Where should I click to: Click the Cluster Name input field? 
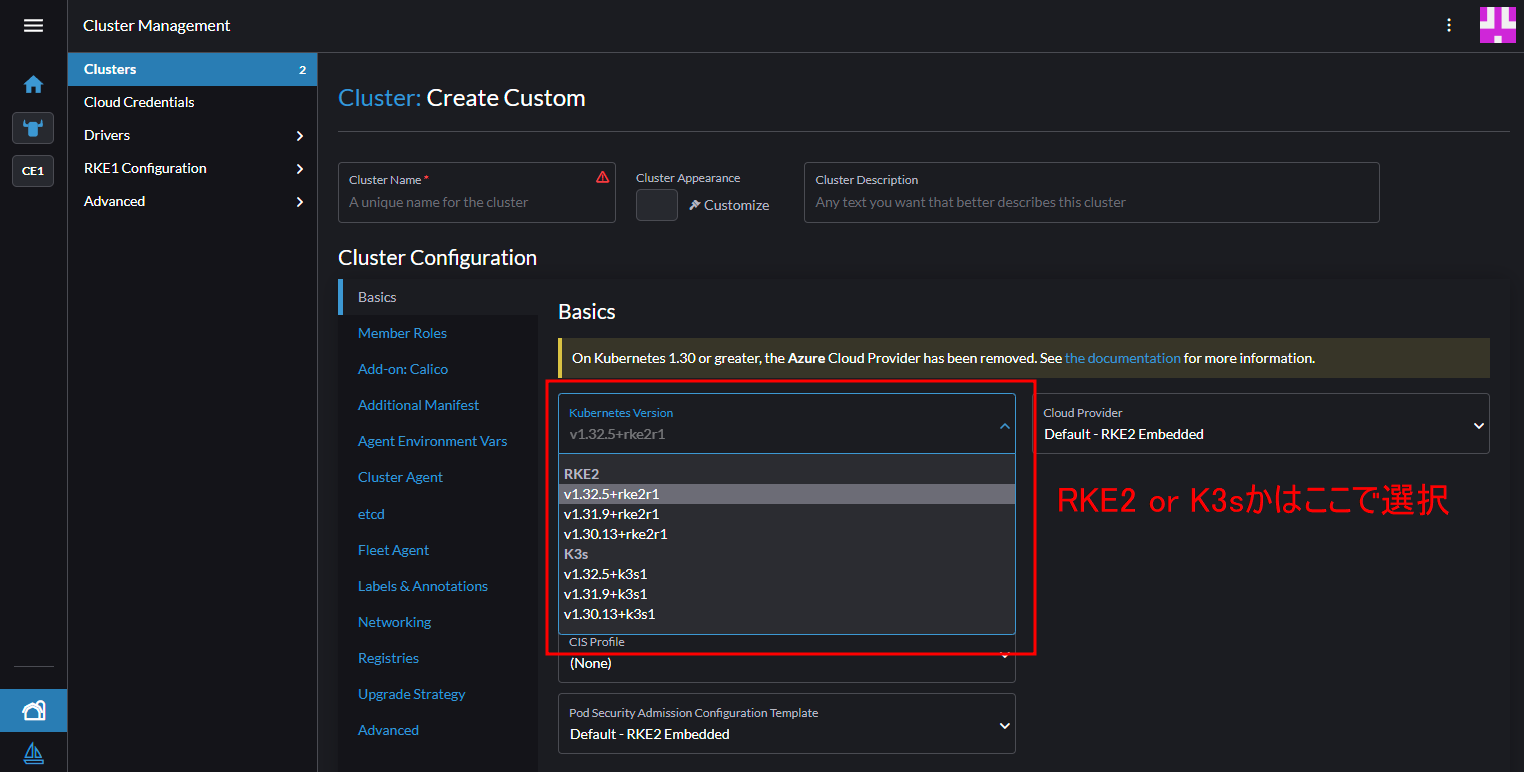[x=477, y=192]
